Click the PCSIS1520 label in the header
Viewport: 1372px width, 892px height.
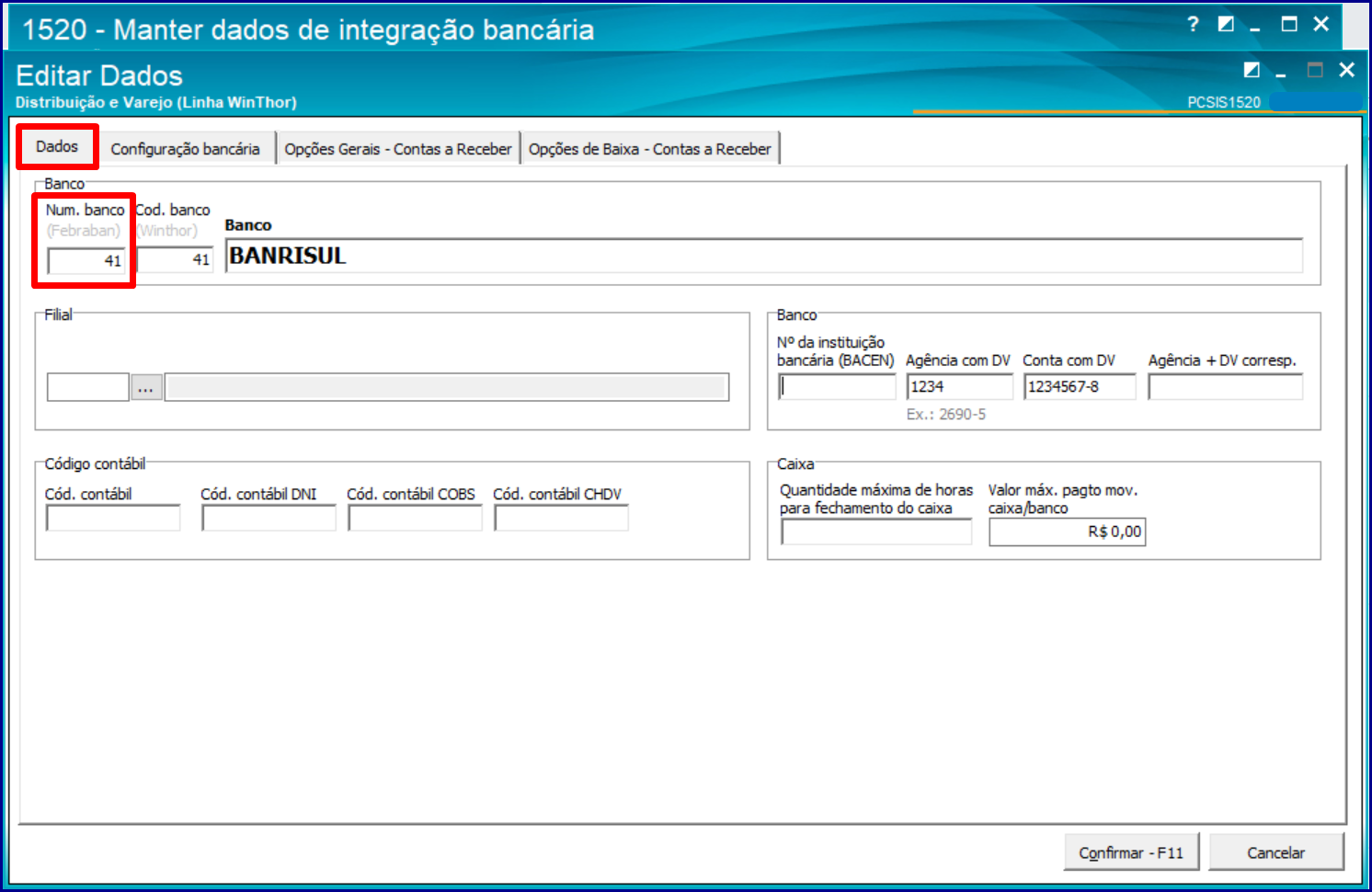(1224, 102)
